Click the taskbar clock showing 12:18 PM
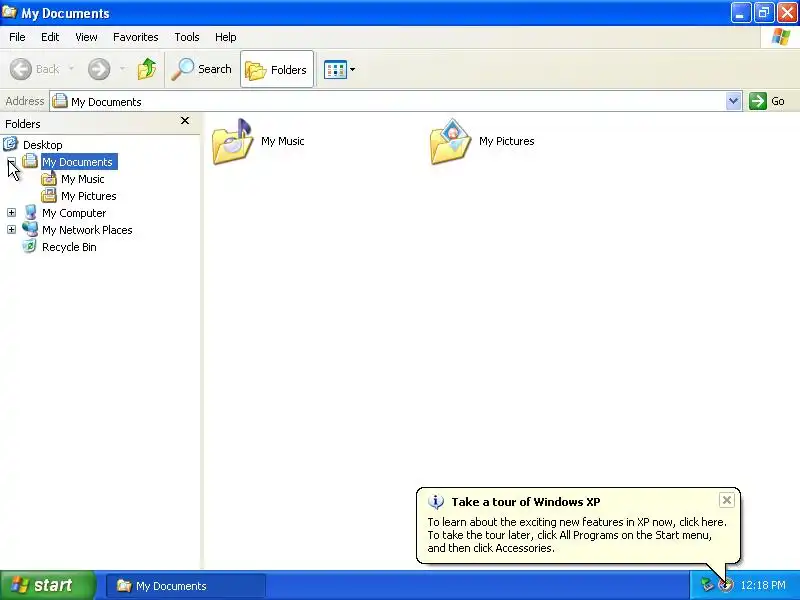Viewport: 800px width, 600px height. tap(763, 585)
